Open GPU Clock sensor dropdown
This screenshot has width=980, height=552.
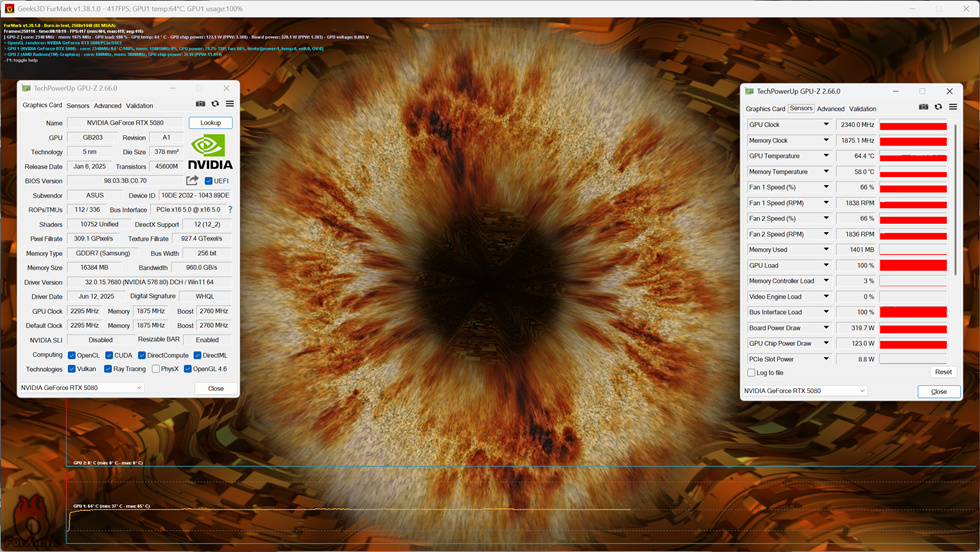tap(826, 124)
